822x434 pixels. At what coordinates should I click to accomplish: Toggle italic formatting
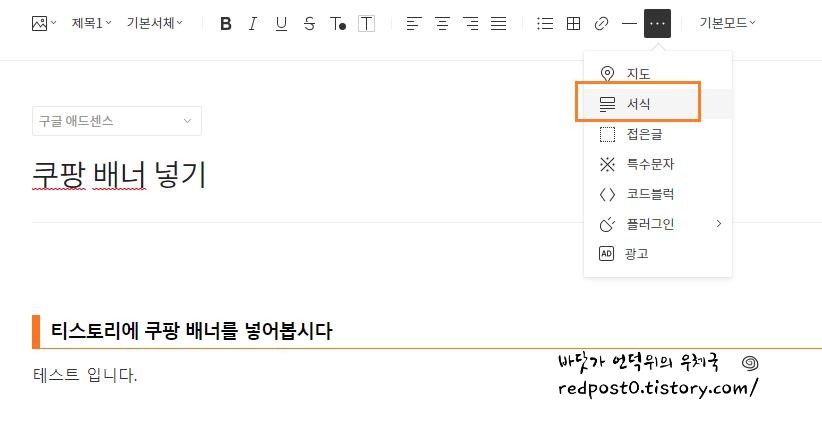click(x=253, y=24)
